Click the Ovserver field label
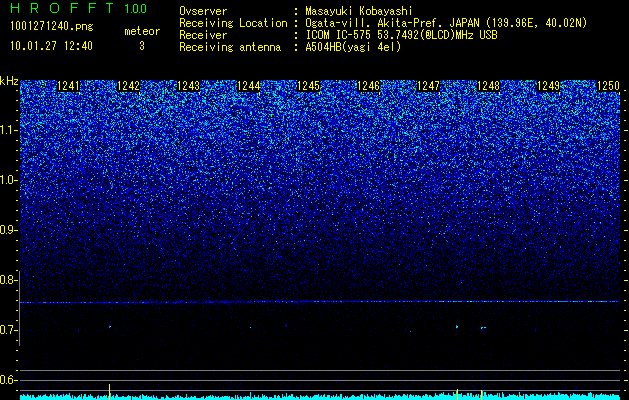The width and height of the screenshot is (629, 400). (203, 11)
